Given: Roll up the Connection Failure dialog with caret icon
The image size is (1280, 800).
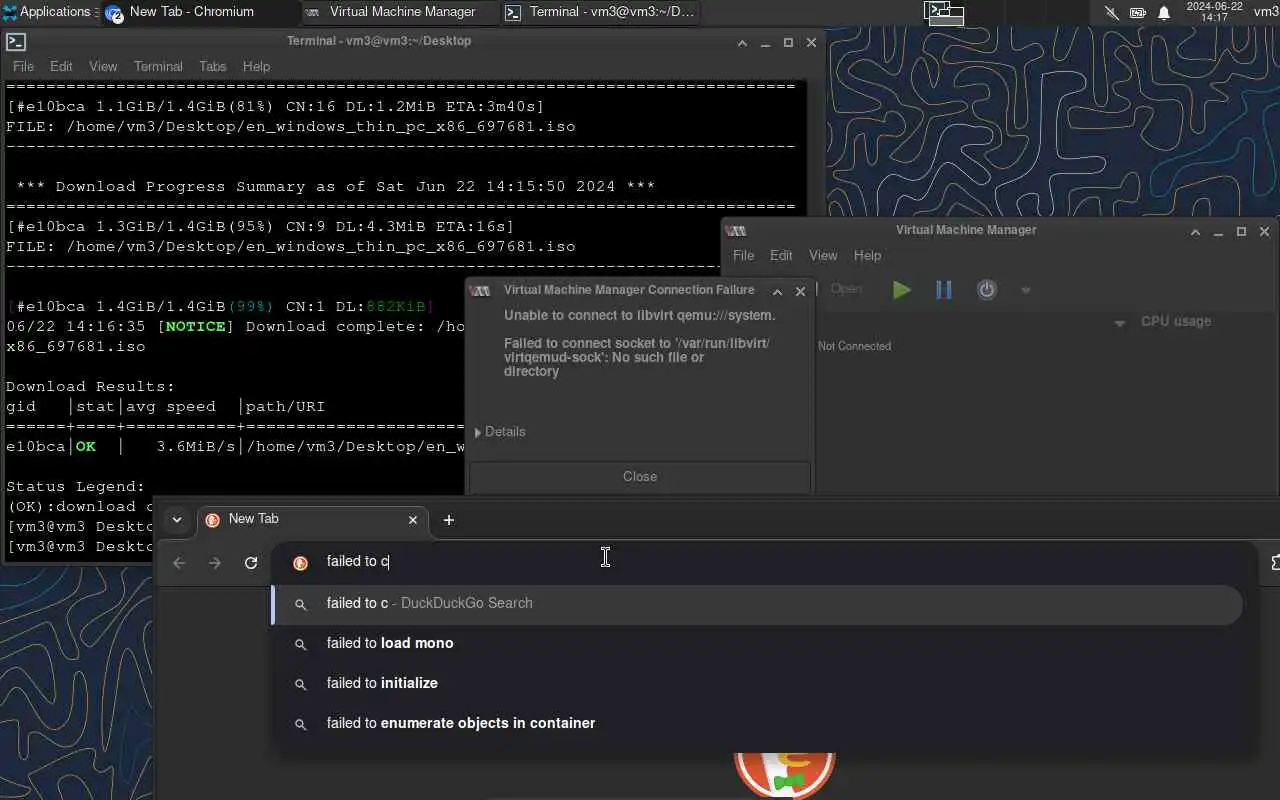Looking at the screenshot, I should tap(777, 291).
